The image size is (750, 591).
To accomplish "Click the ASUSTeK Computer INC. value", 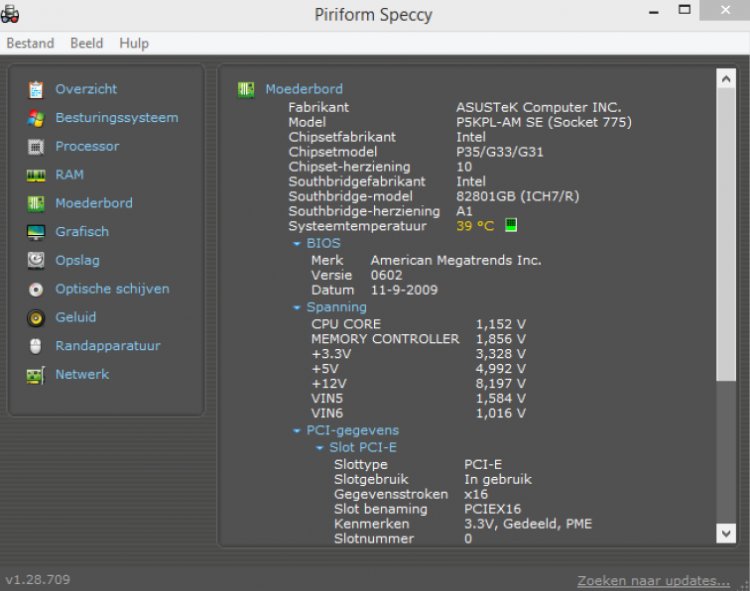I will click(x=538, y=107).
